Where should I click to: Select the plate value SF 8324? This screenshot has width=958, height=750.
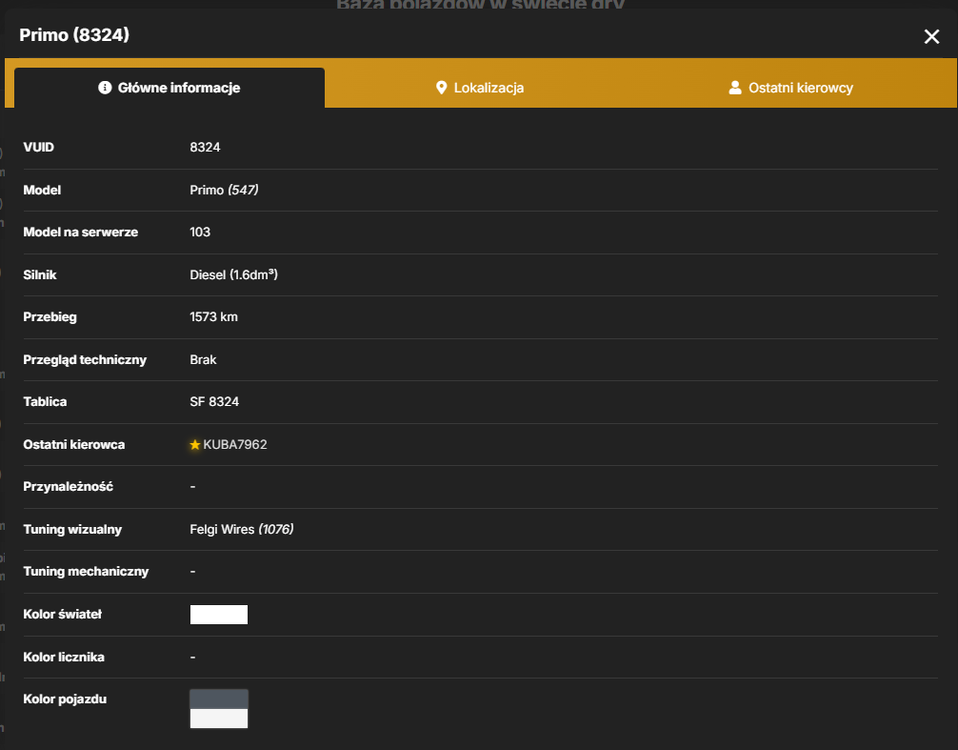pyautogui.click(x=214, y=402)
